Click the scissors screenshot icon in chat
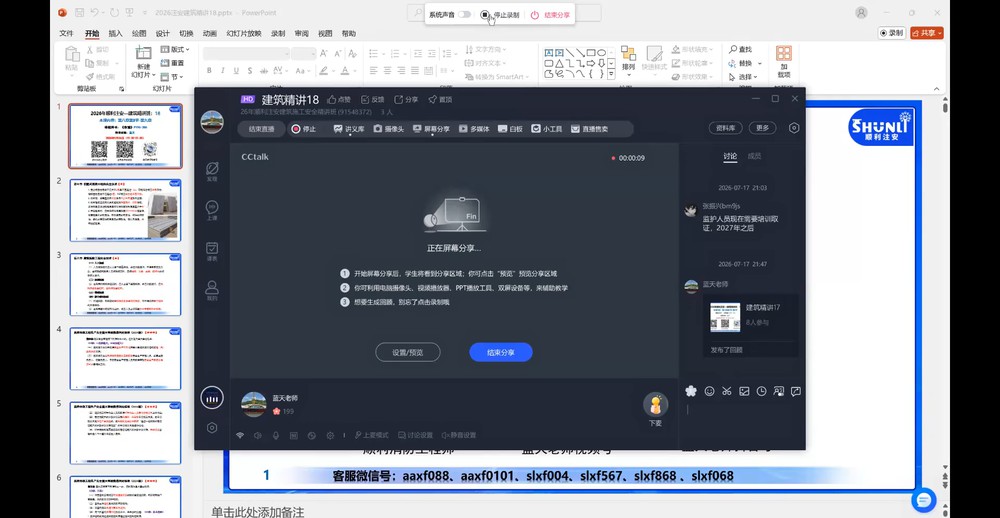The width and height of the screenshot is (1000, 518). coord(726,391)
